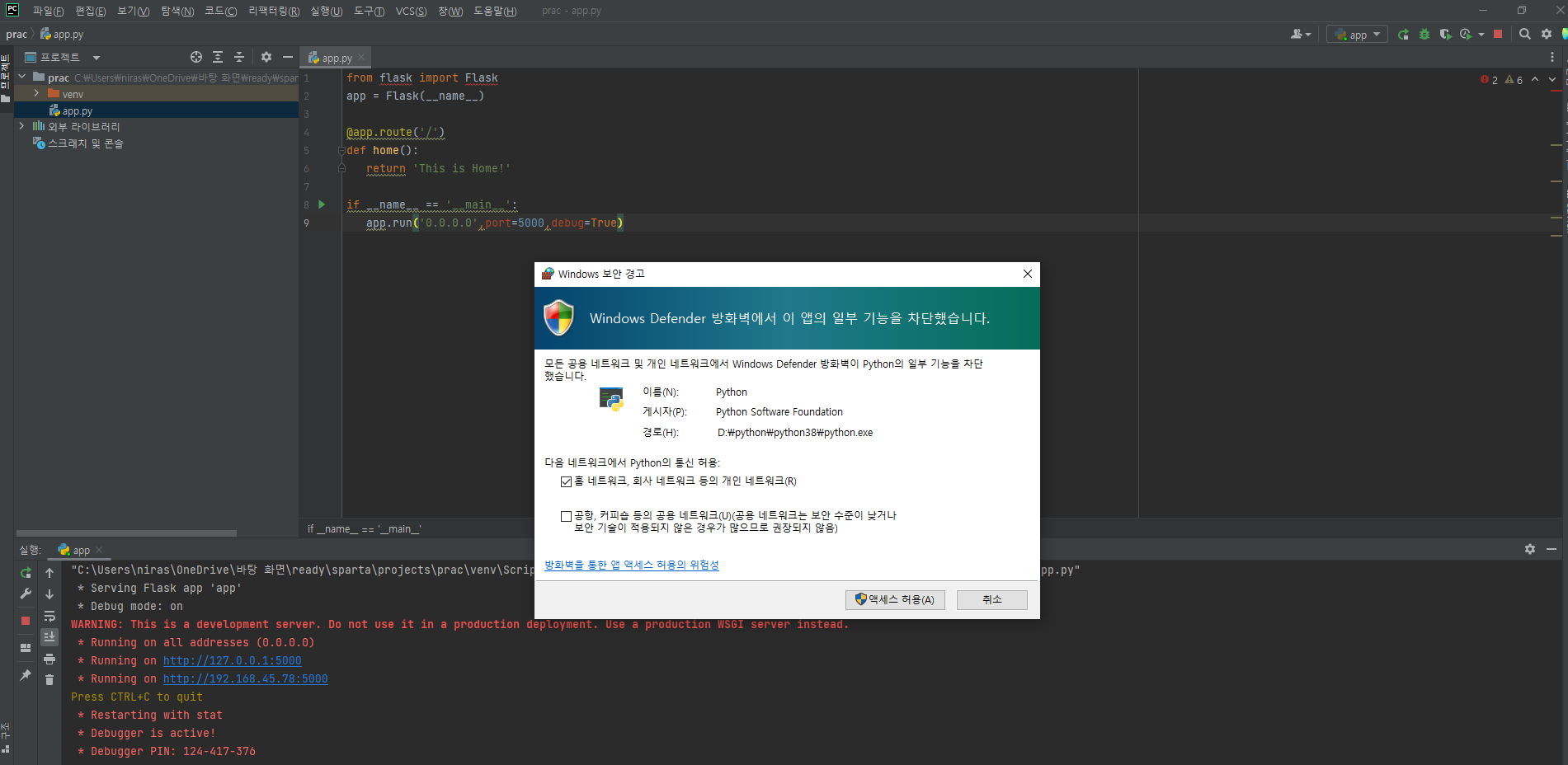Open dropdown arrow beside profile run icon
Viewport: 1568px width, 765px height.
1481,35
